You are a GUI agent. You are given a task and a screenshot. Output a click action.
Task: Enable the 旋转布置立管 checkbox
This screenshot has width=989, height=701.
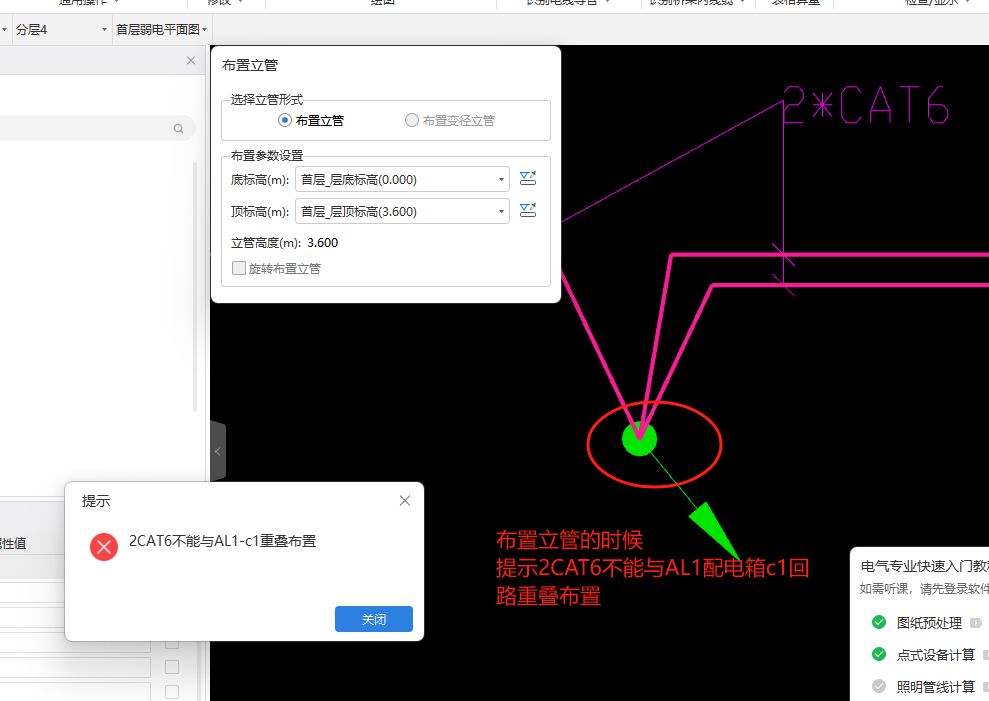(238, 268)
